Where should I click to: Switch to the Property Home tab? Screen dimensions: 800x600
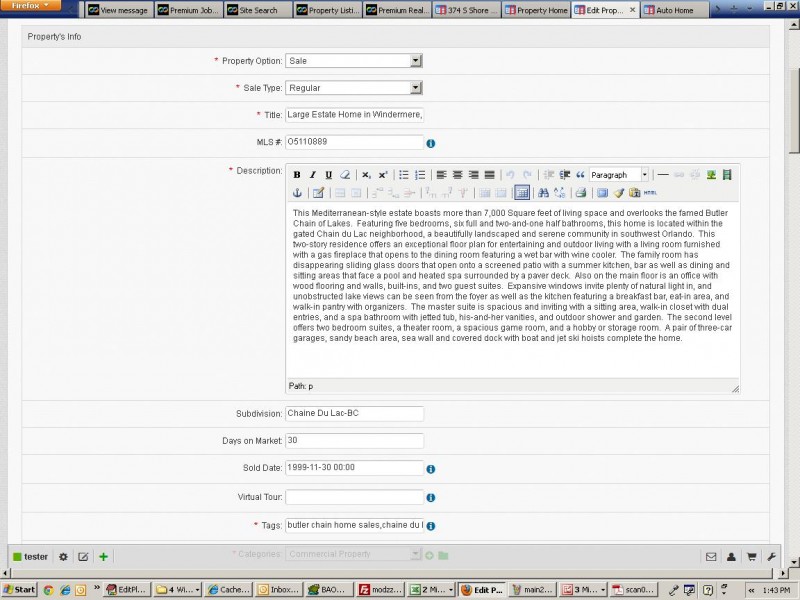click(536, 10)
